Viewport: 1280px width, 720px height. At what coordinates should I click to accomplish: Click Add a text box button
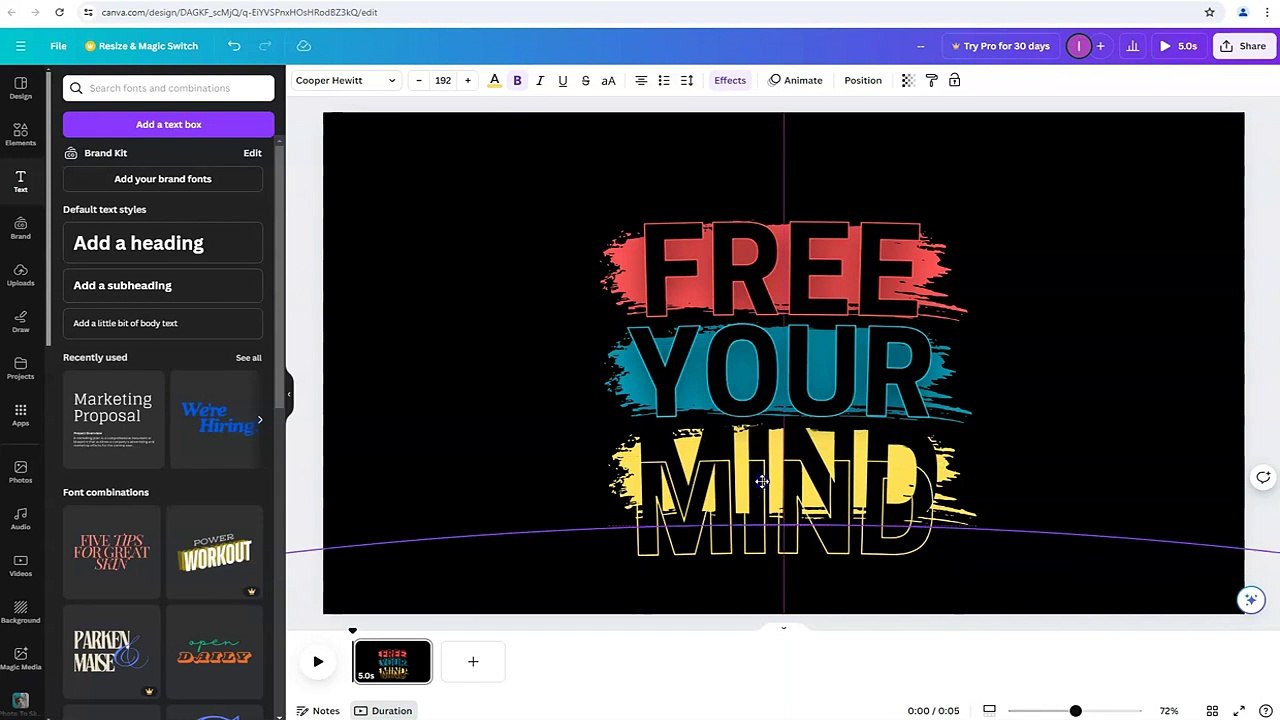(168, 124)
